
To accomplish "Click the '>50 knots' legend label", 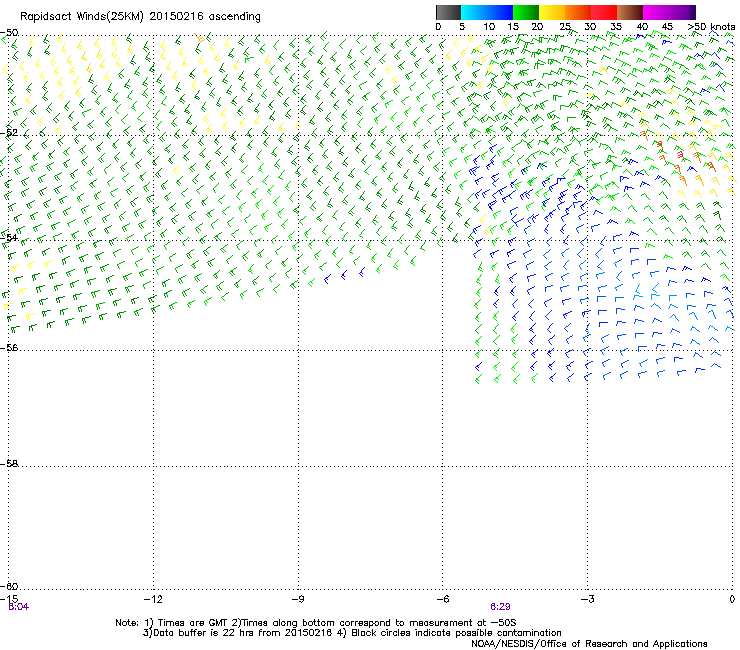I will click(x=711, y=27).
